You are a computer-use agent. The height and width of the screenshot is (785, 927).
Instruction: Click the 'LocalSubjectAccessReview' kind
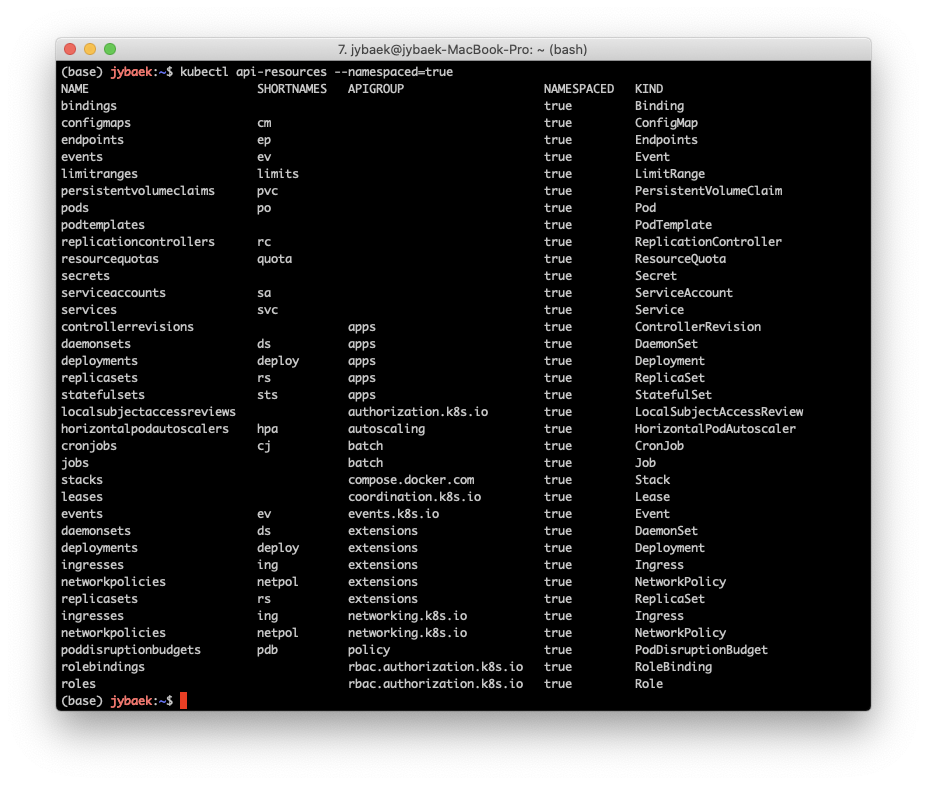[719, 412]
